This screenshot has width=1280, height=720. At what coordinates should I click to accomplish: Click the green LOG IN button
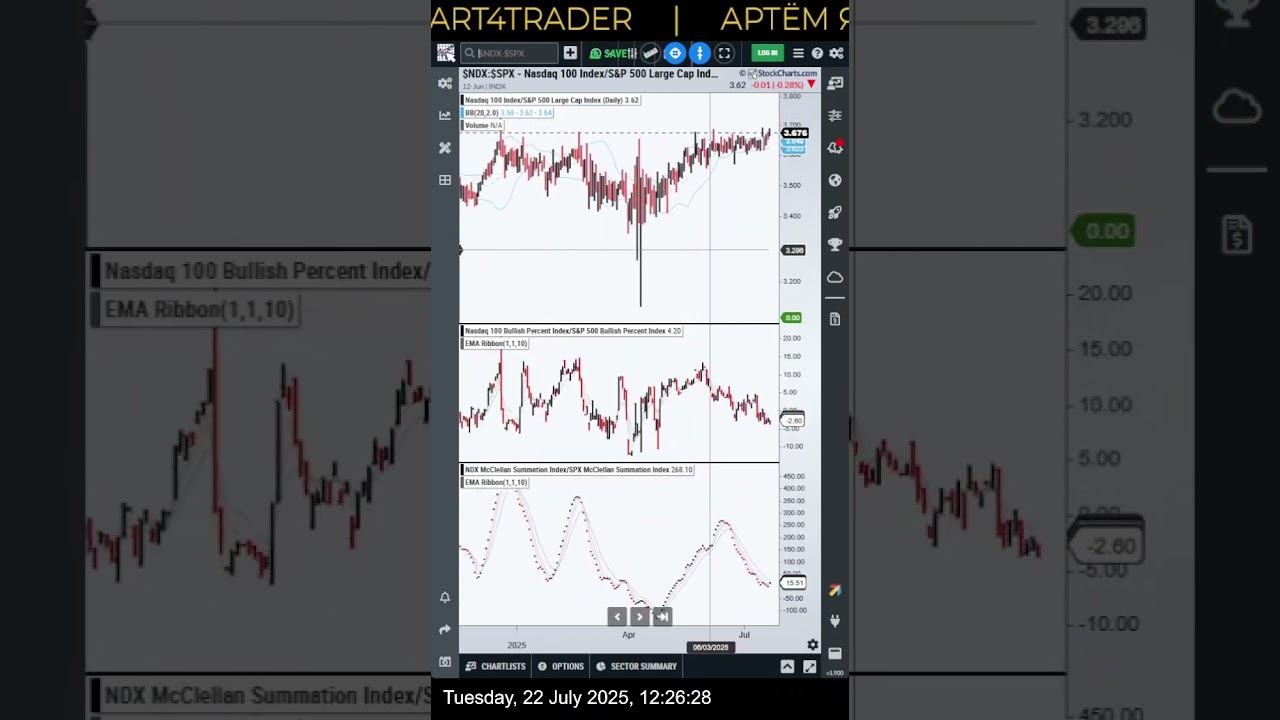pyautogui.click(x=767, y=53)
